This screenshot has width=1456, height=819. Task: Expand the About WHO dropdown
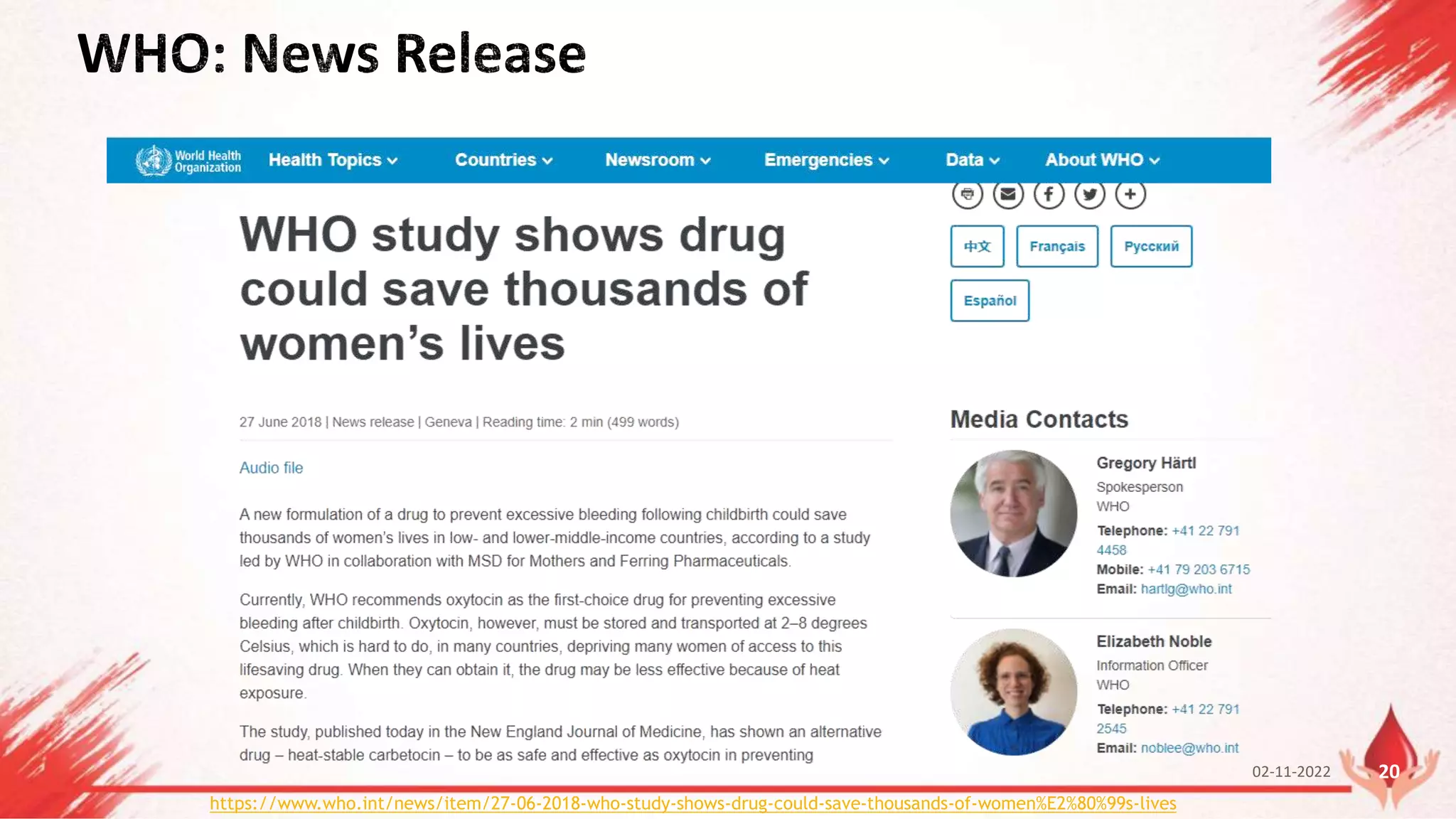pos(1102,160)
